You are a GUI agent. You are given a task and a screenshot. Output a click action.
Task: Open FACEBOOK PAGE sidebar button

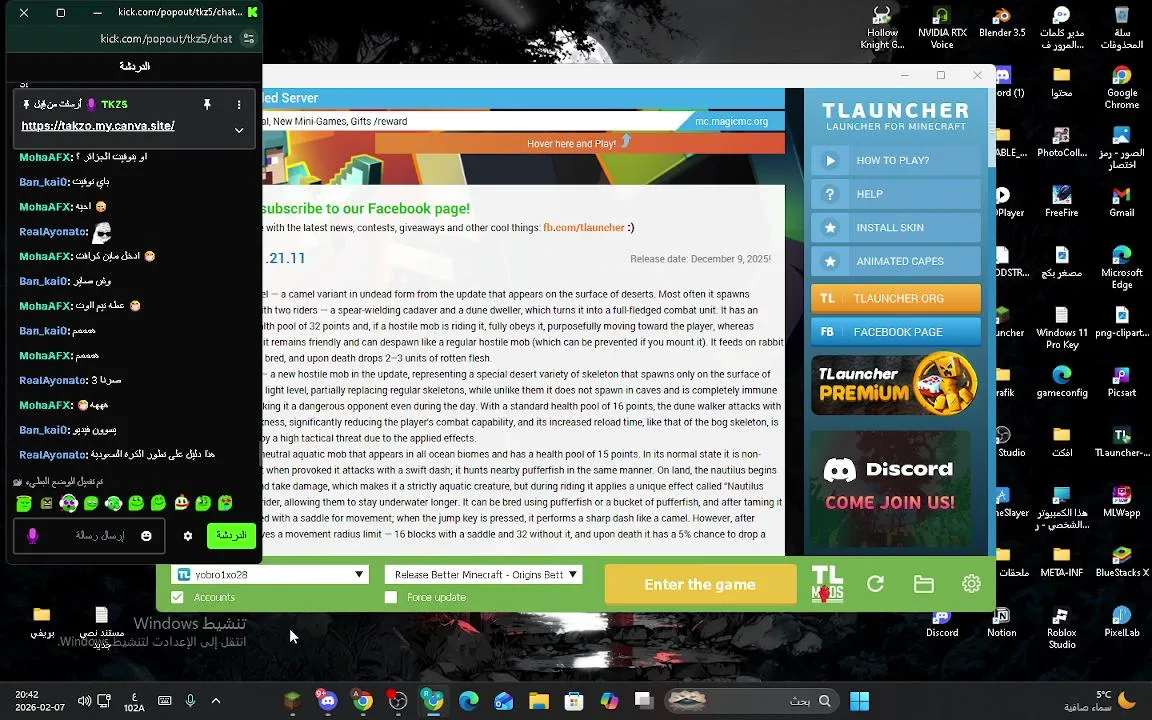(x=896, y=331)
